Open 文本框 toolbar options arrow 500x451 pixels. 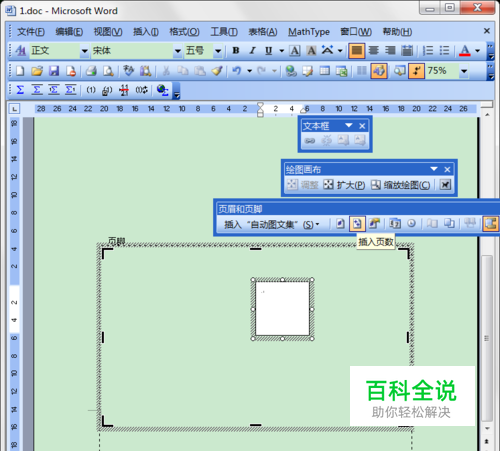tap(349, 126)
